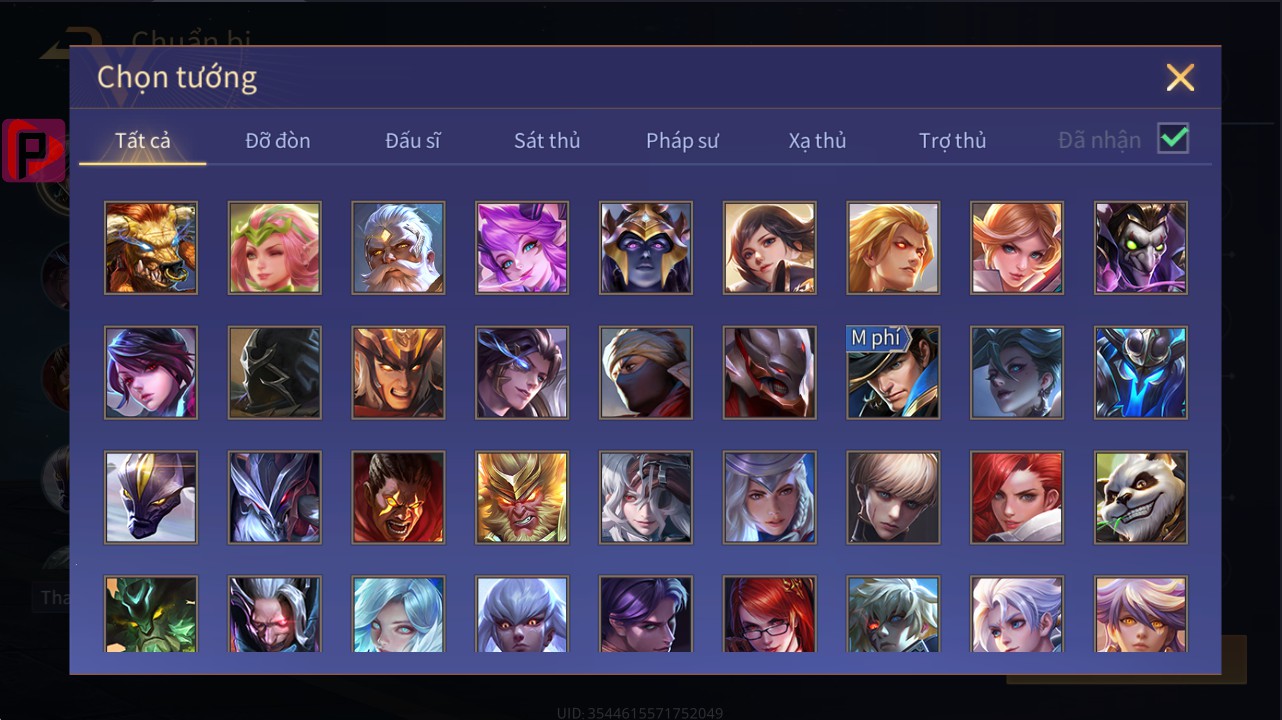Toggle the "Đã nhận" checkbox
Viewport: 1282px width, 720px height.
pyautogui.click(x=1173, y=139)
